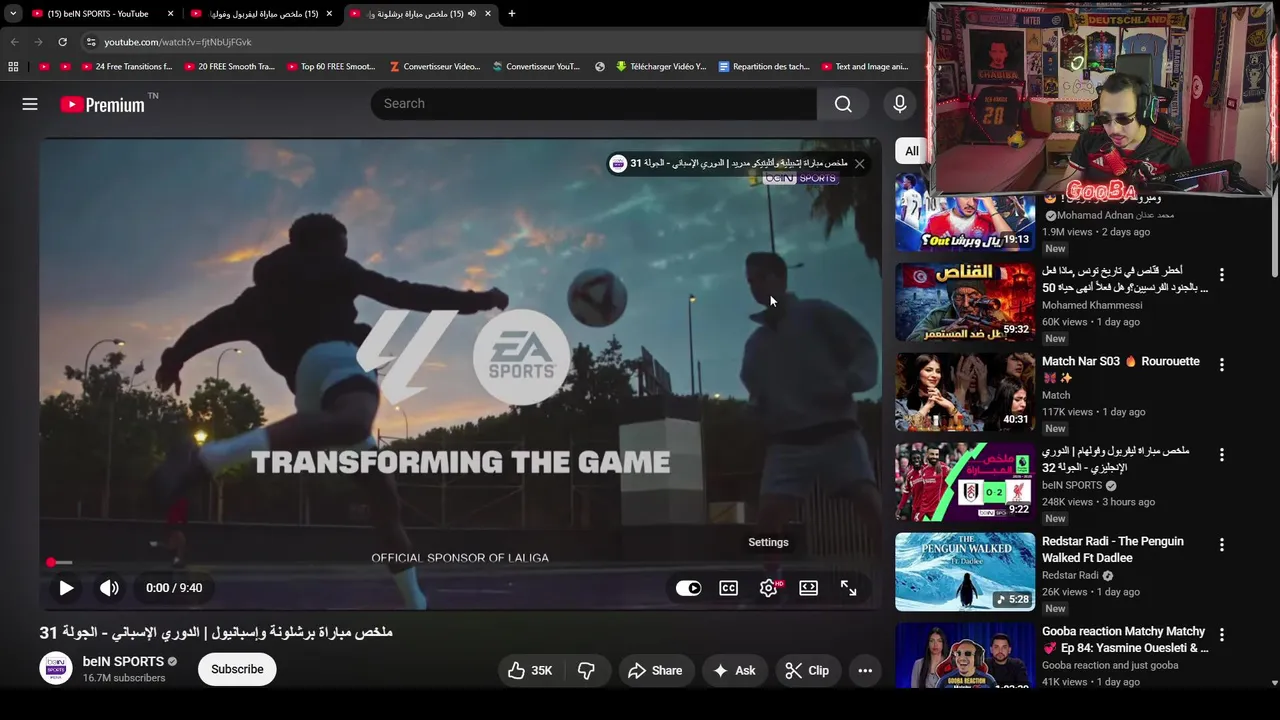Screen dimensions: 1280x720
Task: Click the video progress bar
Action: click(x=460, y=563)
